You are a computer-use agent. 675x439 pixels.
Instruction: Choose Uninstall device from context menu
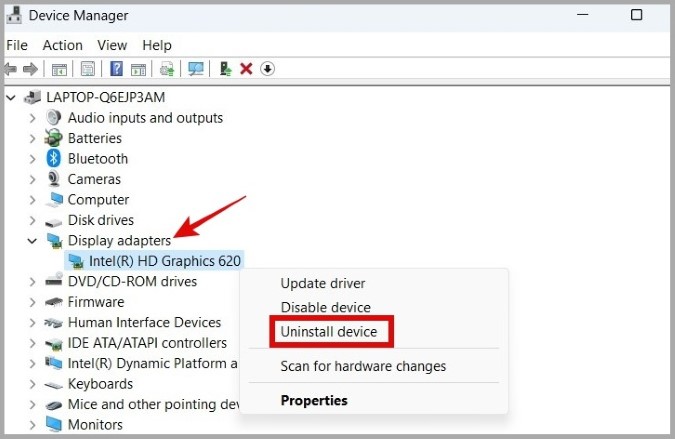329,331
